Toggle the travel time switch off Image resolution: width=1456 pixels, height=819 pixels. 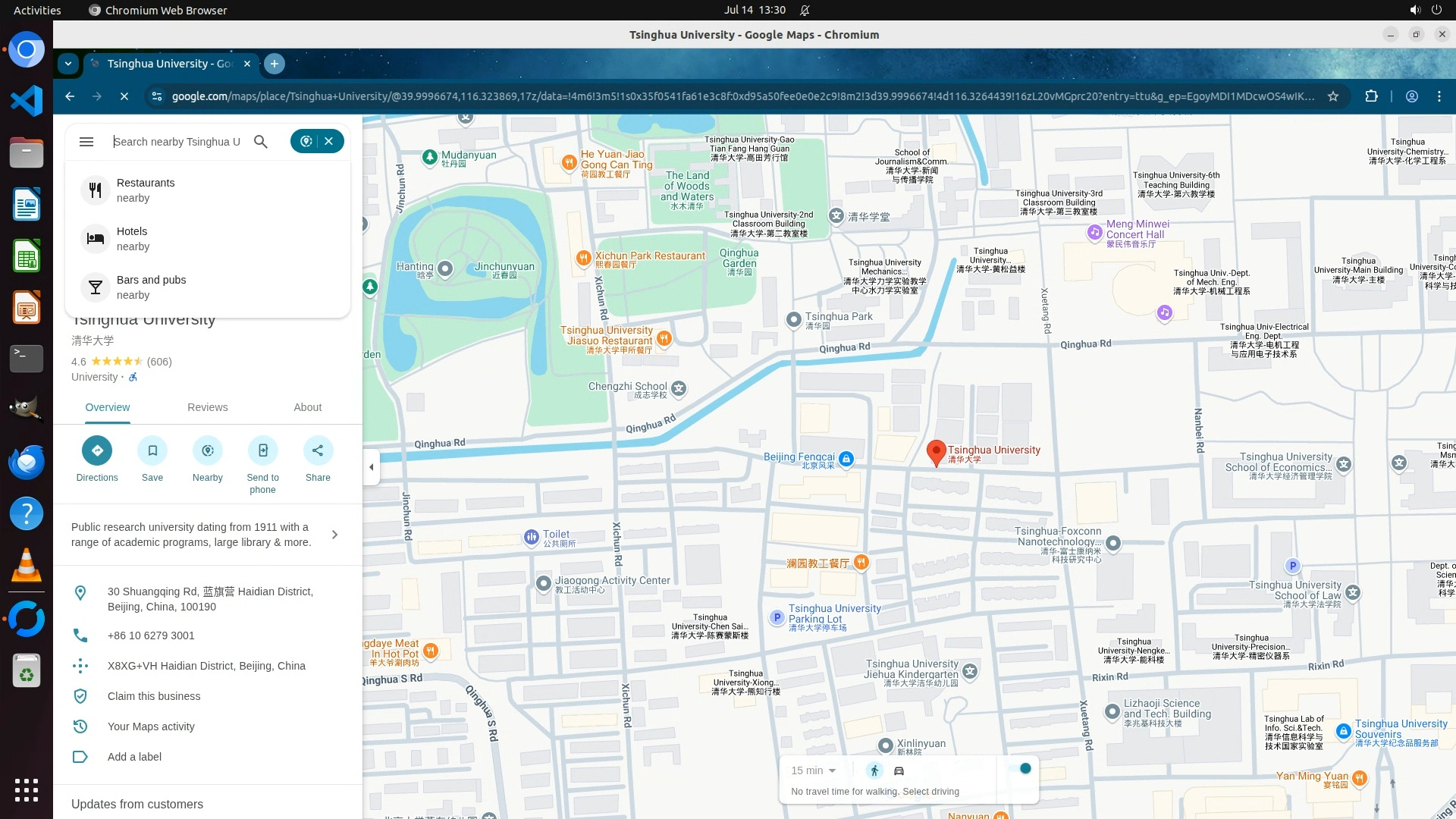(x=1020, y=769)
